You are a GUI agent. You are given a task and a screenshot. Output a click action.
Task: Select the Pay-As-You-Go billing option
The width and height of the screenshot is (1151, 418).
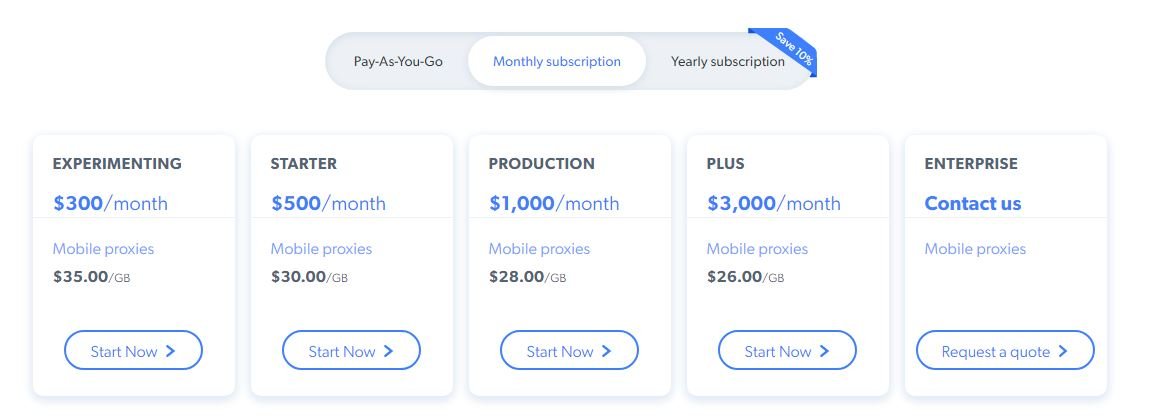(398, 61)
